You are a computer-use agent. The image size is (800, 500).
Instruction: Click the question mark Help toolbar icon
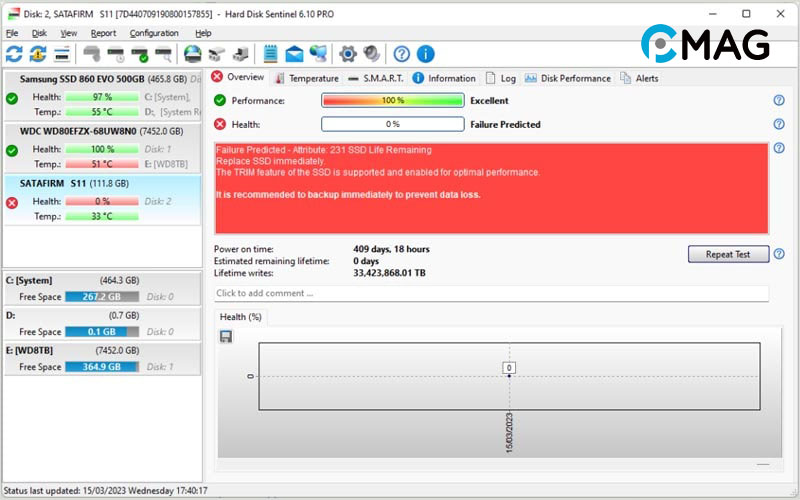coord(402,54)
